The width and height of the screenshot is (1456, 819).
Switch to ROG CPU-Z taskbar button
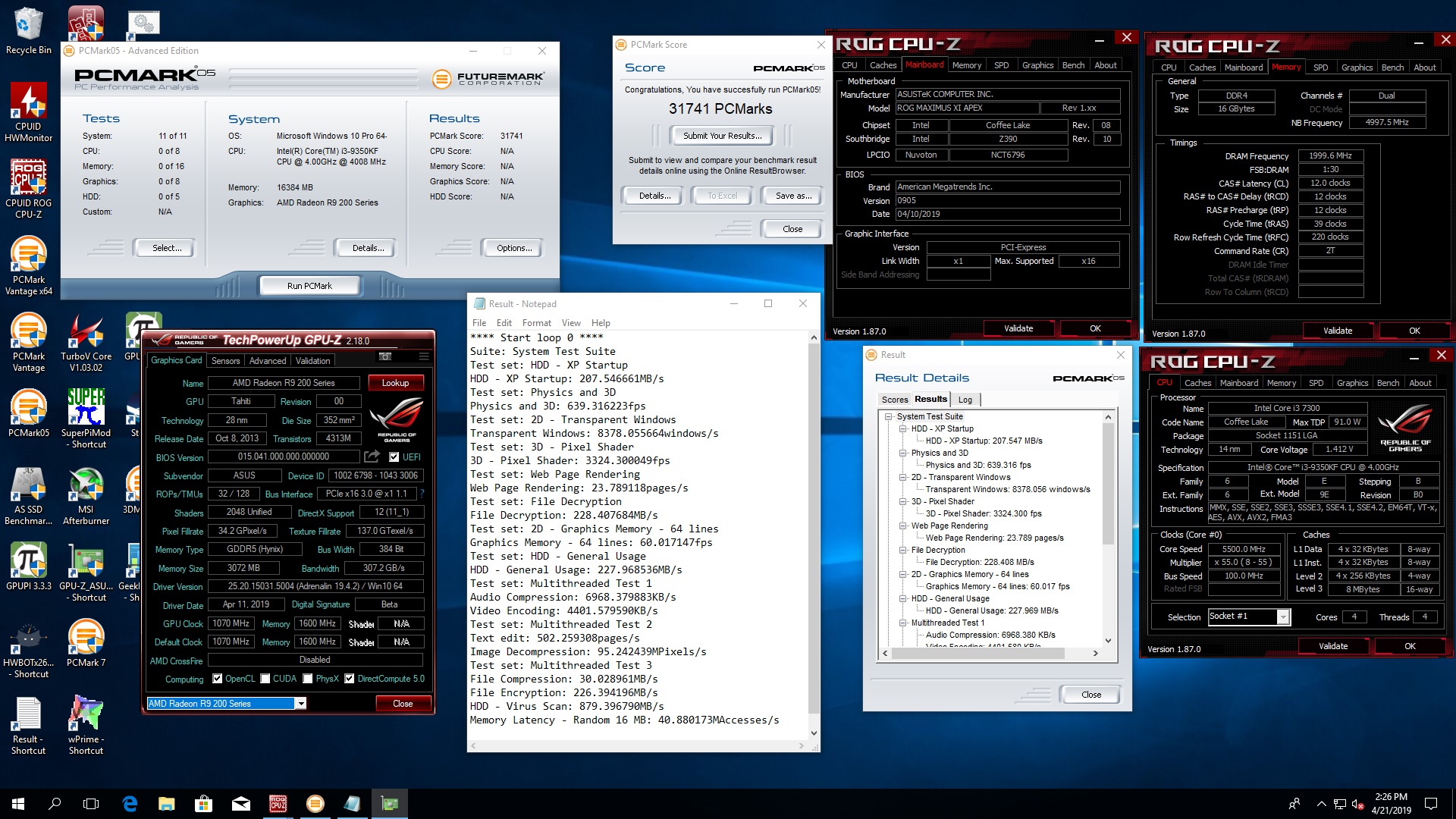pyautogui.click(x=278, y=804)
